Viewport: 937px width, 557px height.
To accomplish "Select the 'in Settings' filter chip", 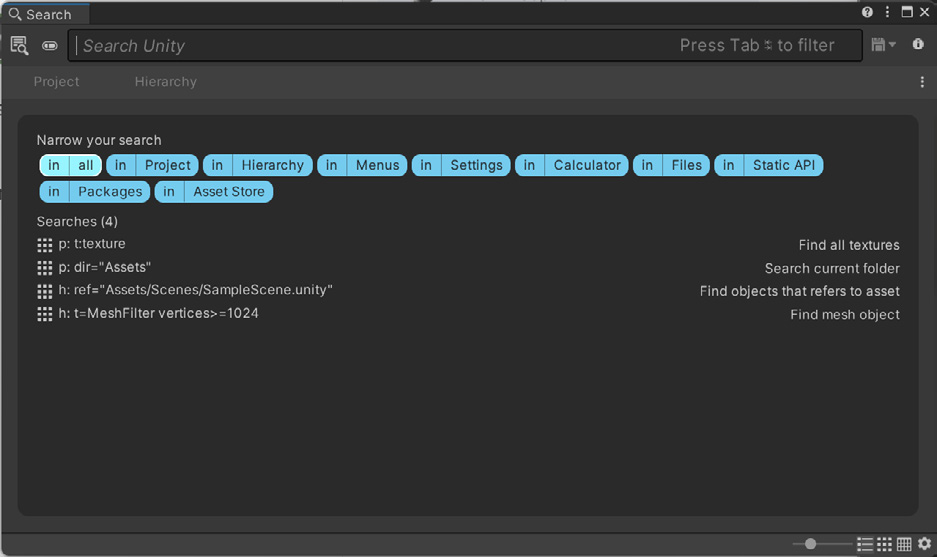I will point(461,165).
